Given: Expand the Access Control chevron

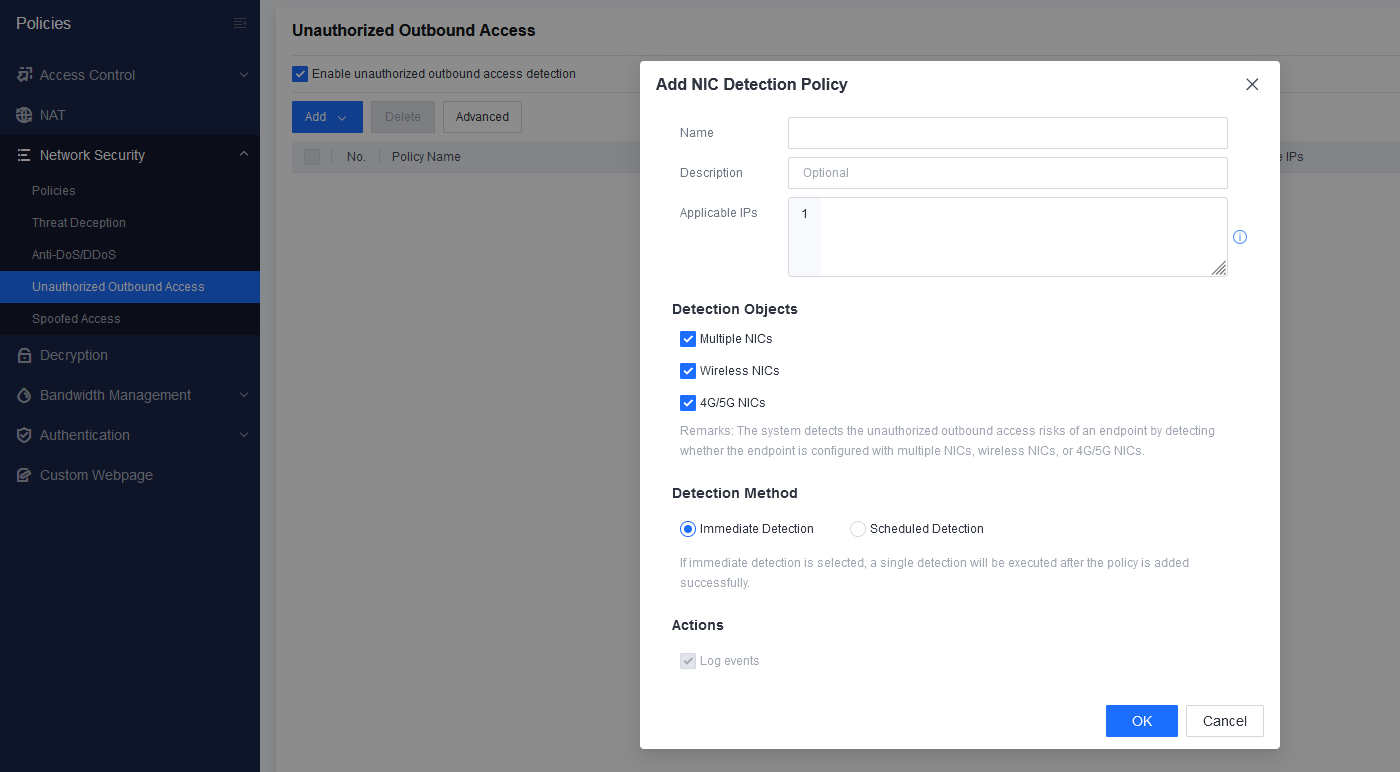Looking at the screenshot, I should pos(244,75).
